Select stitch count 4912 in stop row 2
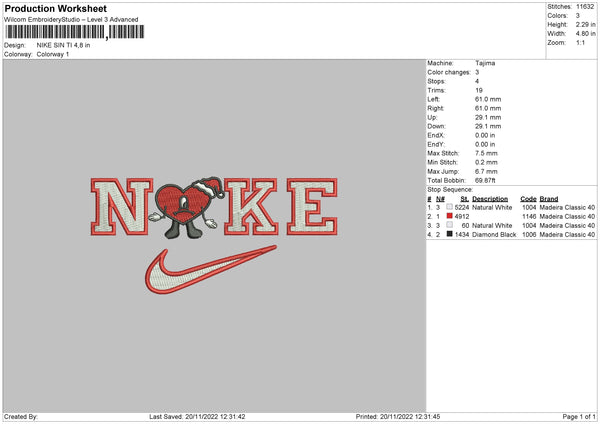Viewport: 600px width, 424px height. pyautogui.click(x=462, y=217)
